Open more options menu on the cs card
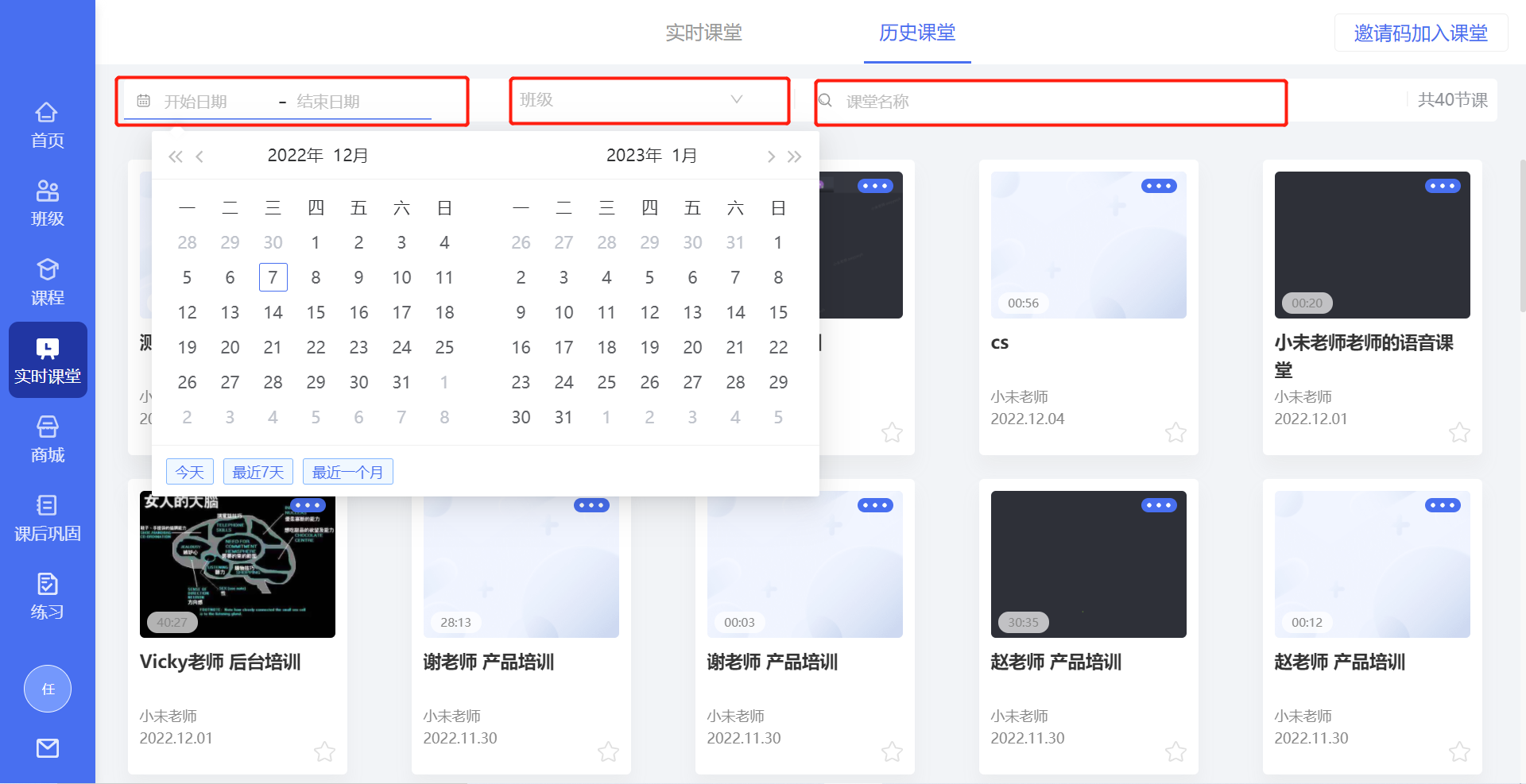 (1159, 185)
